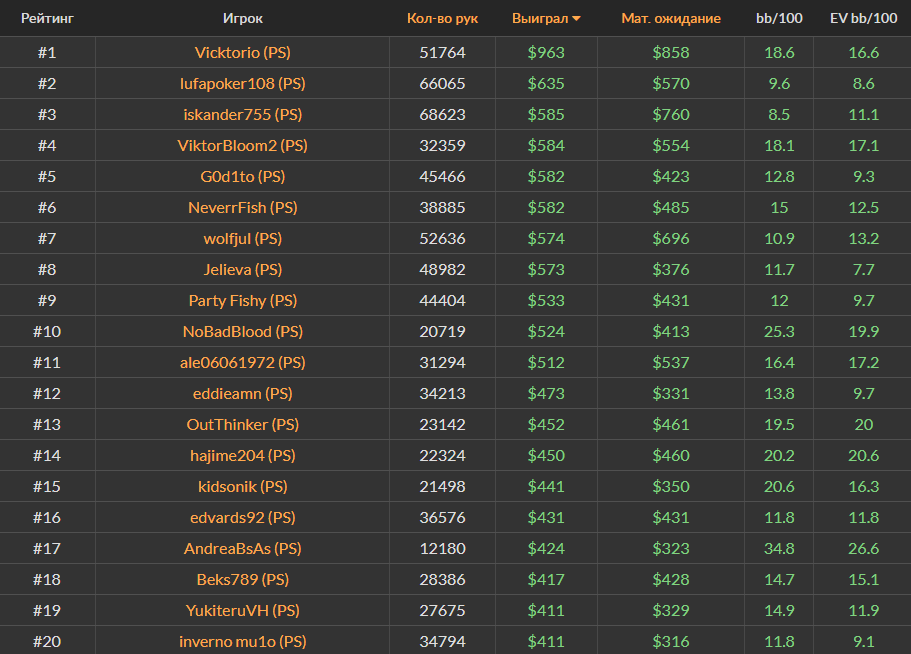Click the Рейтинг column header
The image size is (911, 654).
pyautogui.click(x=47, y=18)
